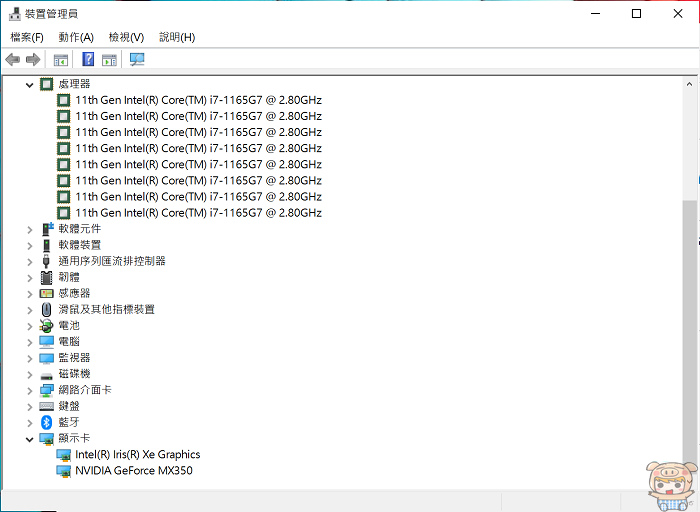The width and height of the screenshot is (700, 512).
Task: Click the 監視器 monitor icon
Action: coord(46,358)
